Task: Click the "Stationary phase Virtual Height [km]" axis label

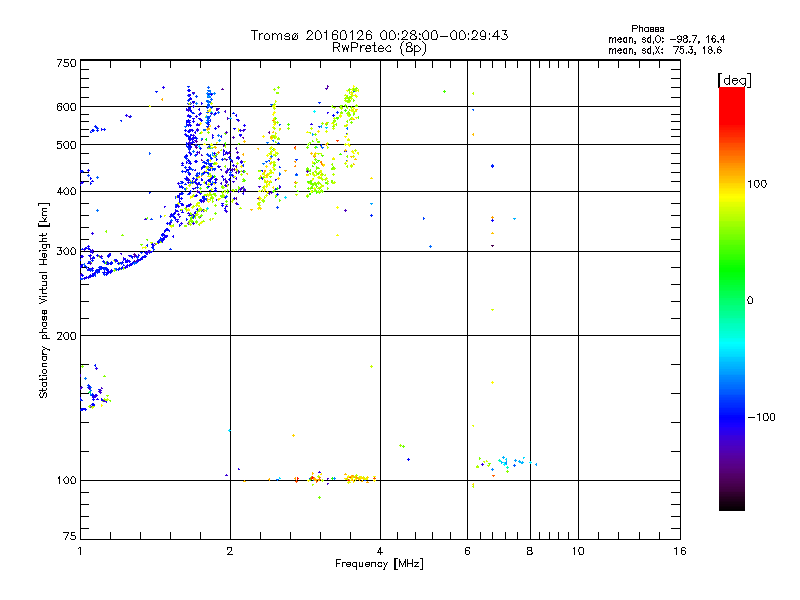Action: pos(44,300)
